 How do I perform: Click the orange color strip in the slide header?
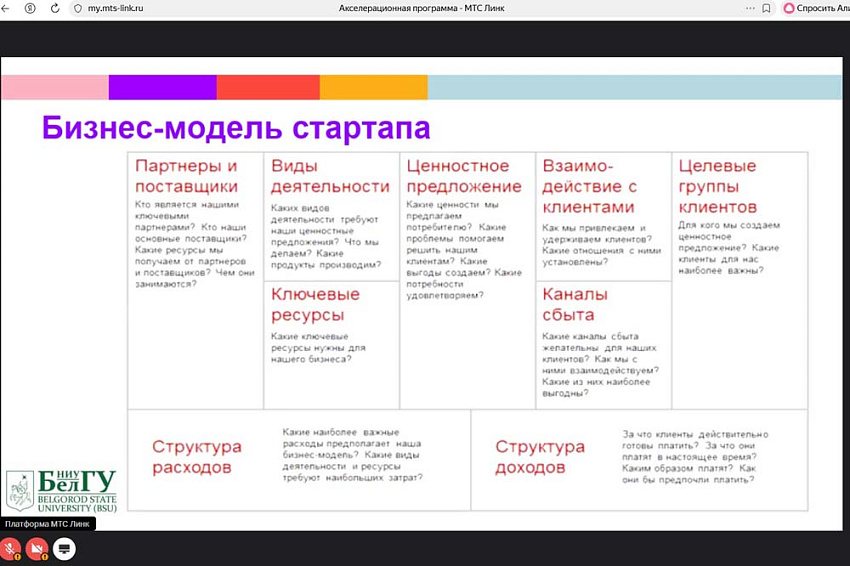click(x=373, y=88)
